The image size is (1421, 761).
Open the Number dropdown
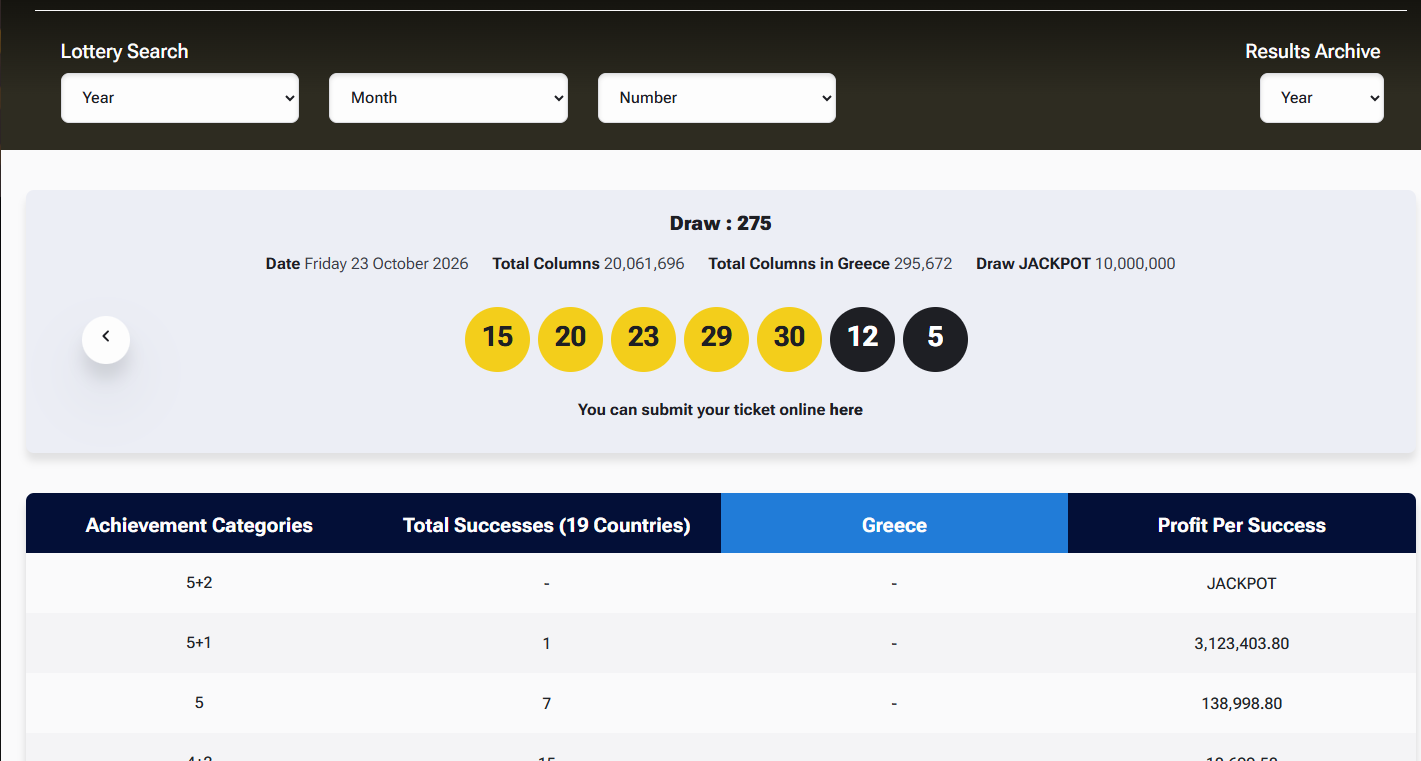tap(717, 98)
